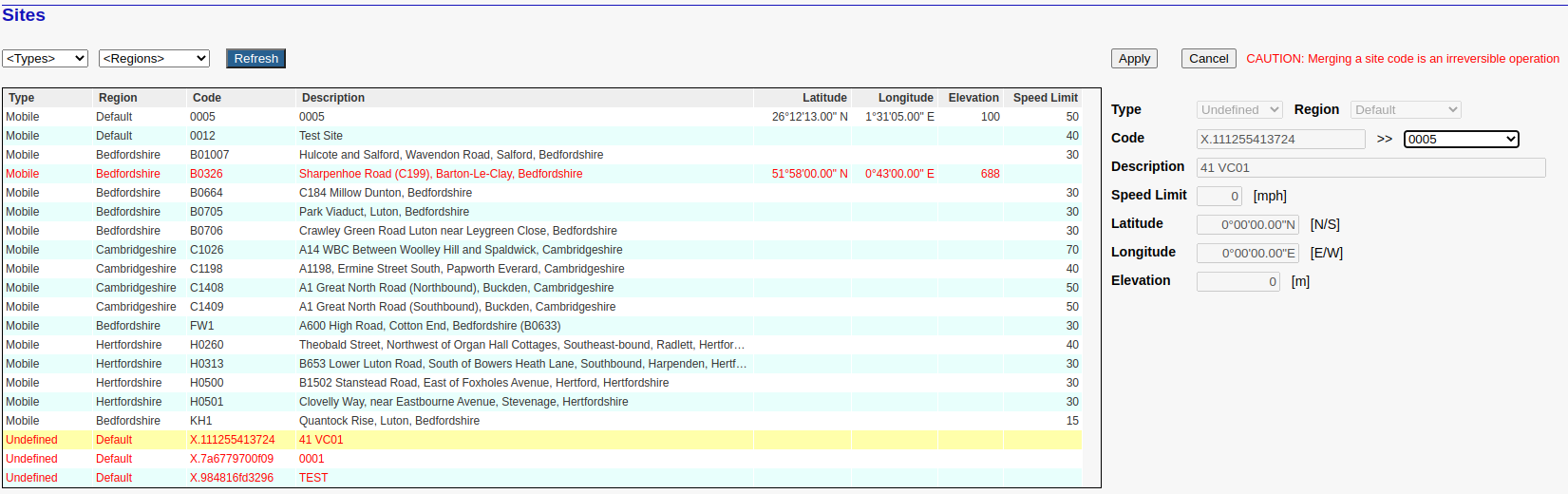Open the Regions filter dropdown
Image resolution: width=1568 pixels, height=494 pixels.
click(154, 59)
